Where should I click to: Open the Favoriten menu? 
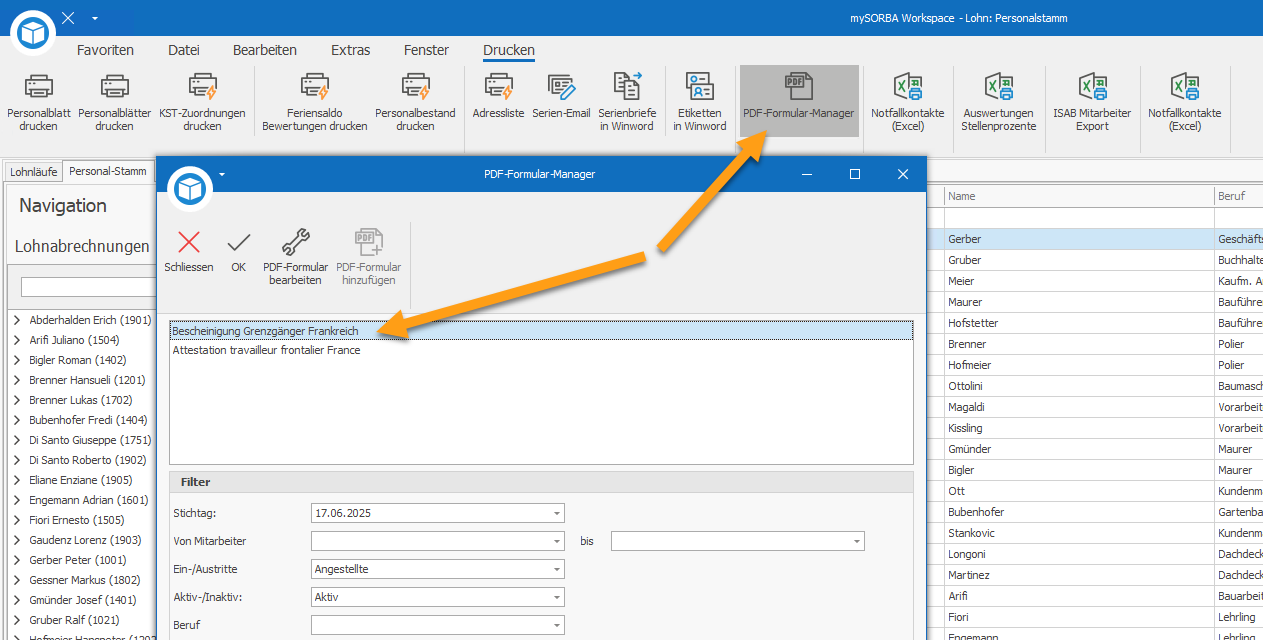[x=105, y=50]
